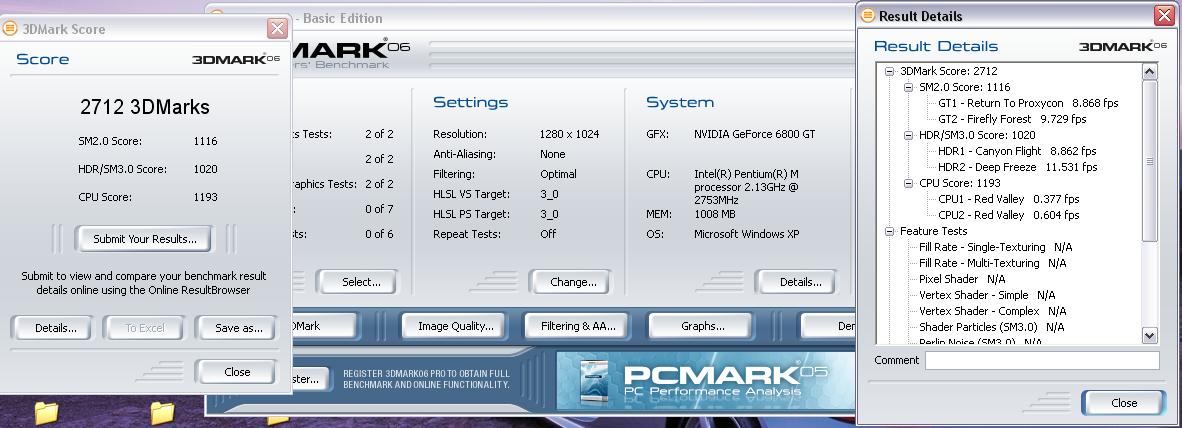The image size is (1182, 428).
Task: Collapse the CPU Score: 1193 node
Action: (908, 183)
